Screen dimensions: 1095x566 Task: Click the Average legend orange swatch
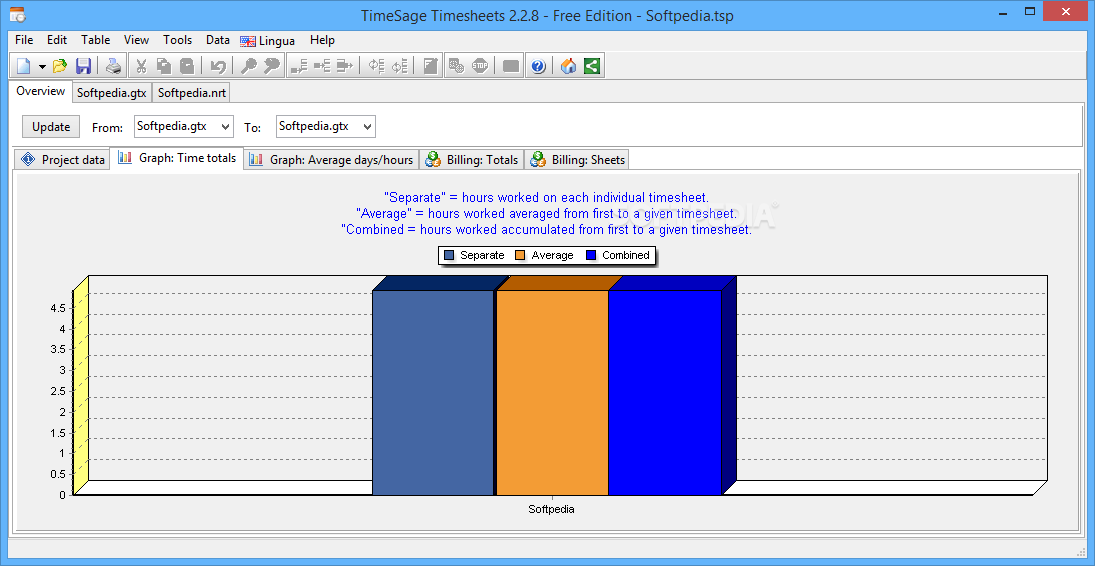[x=520, y=256]
